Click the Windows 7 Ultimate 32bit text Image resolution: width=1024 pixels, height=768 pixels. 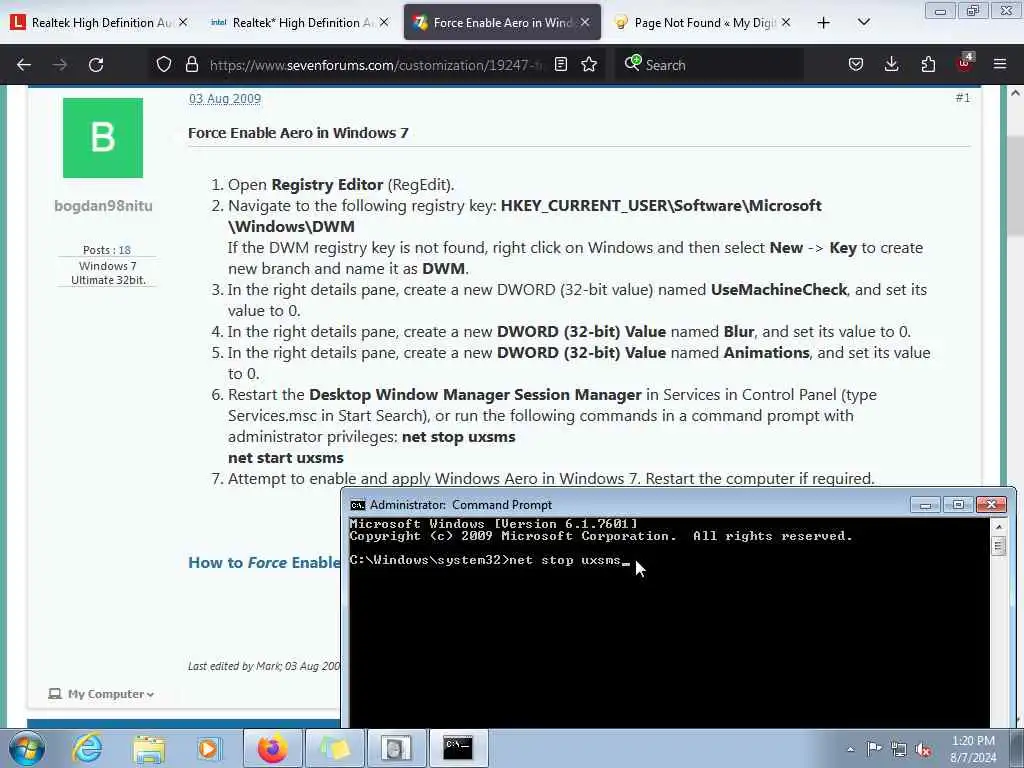(108, 273)
